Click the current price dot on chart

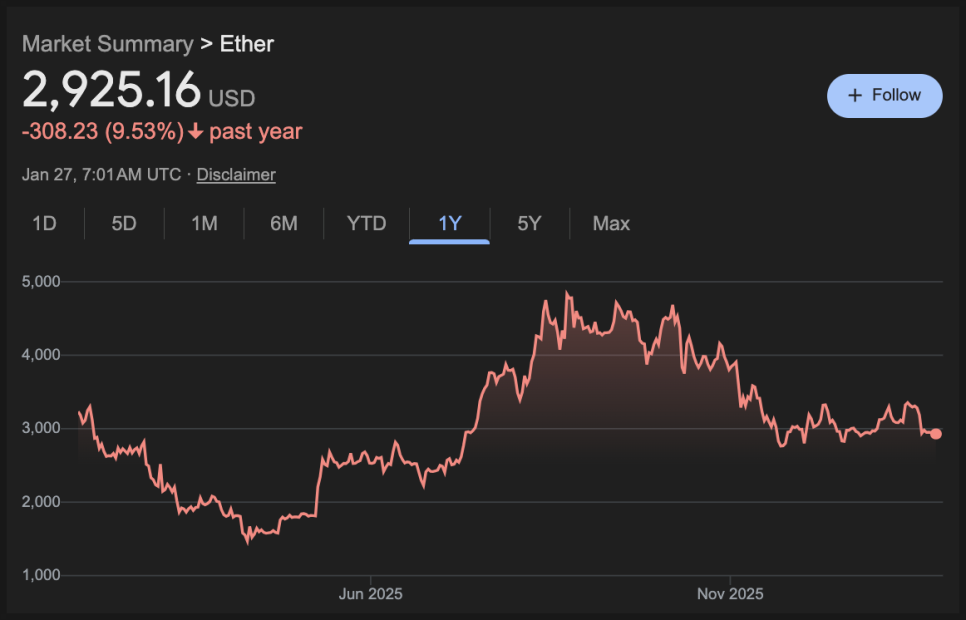click(935, 434)
